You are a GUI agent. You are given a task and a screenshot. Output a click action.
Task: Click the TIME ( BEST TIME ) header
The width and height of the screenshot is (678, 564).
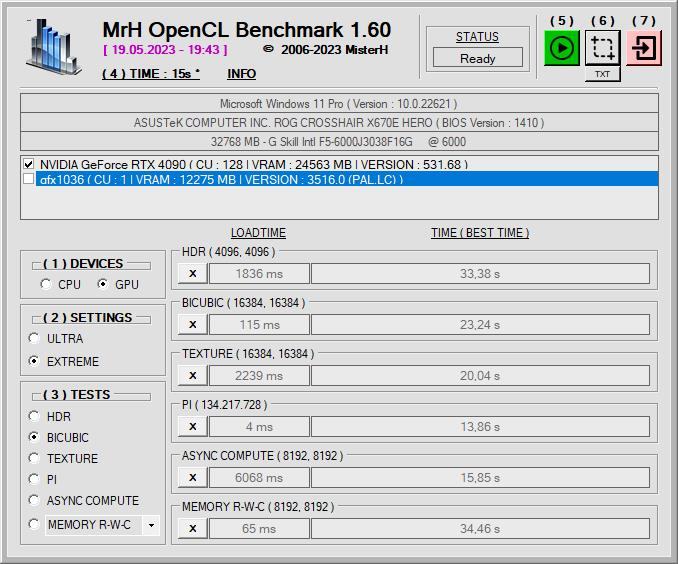tap(480, 233)
